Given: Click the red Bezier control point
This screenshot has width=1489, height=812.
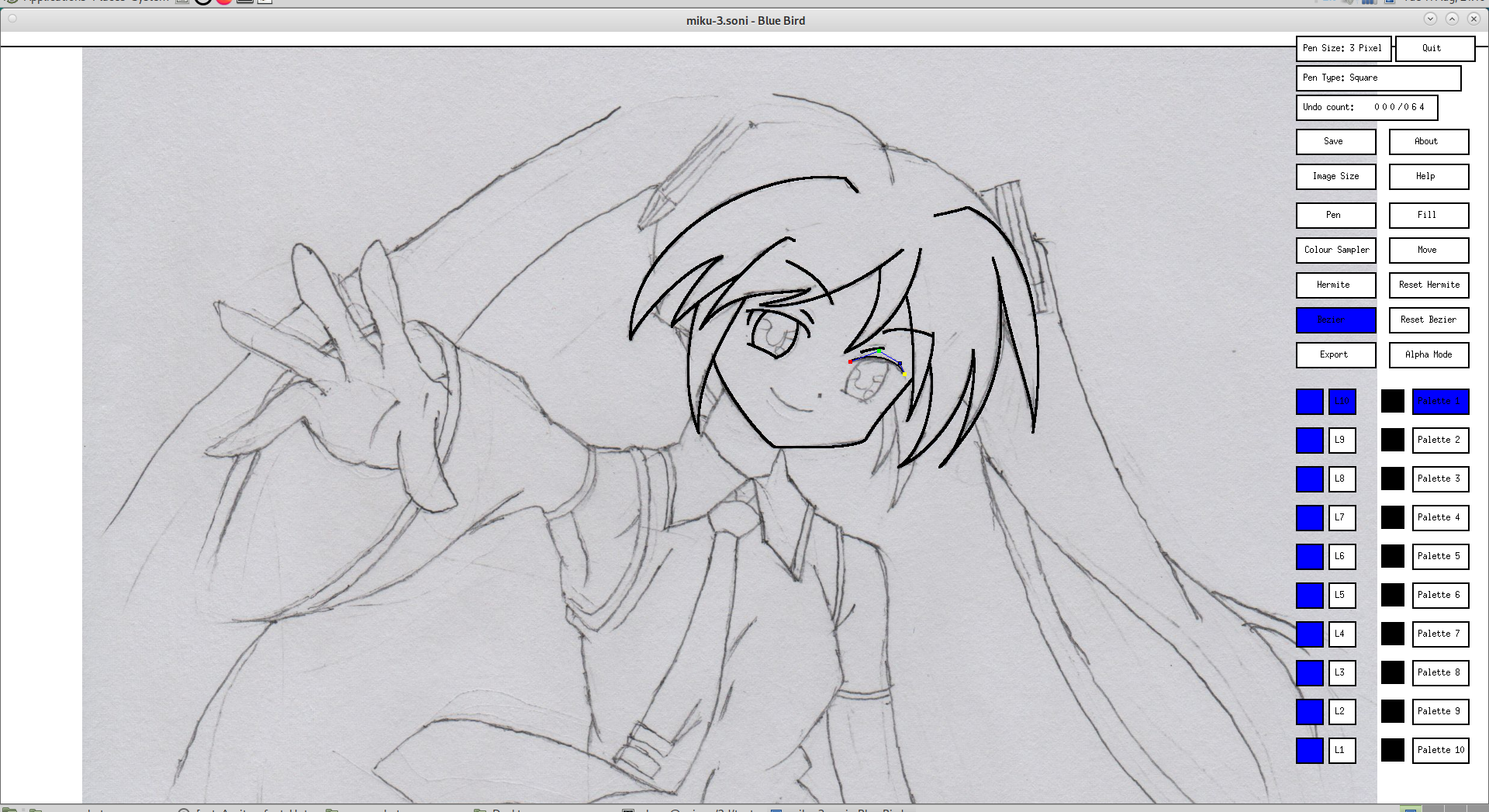Looking at the screenshot, I should pyautogui.click(x=851, y=362).
